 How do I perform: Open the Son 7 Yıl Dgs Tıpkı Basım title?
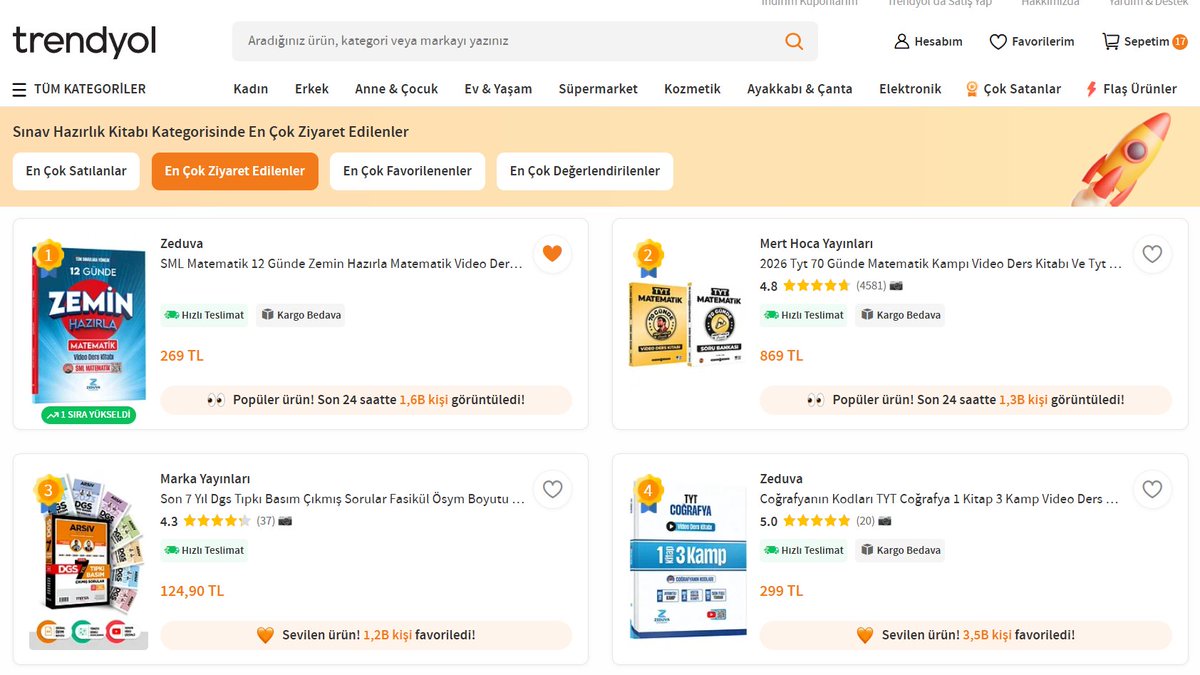click(342, 499)
